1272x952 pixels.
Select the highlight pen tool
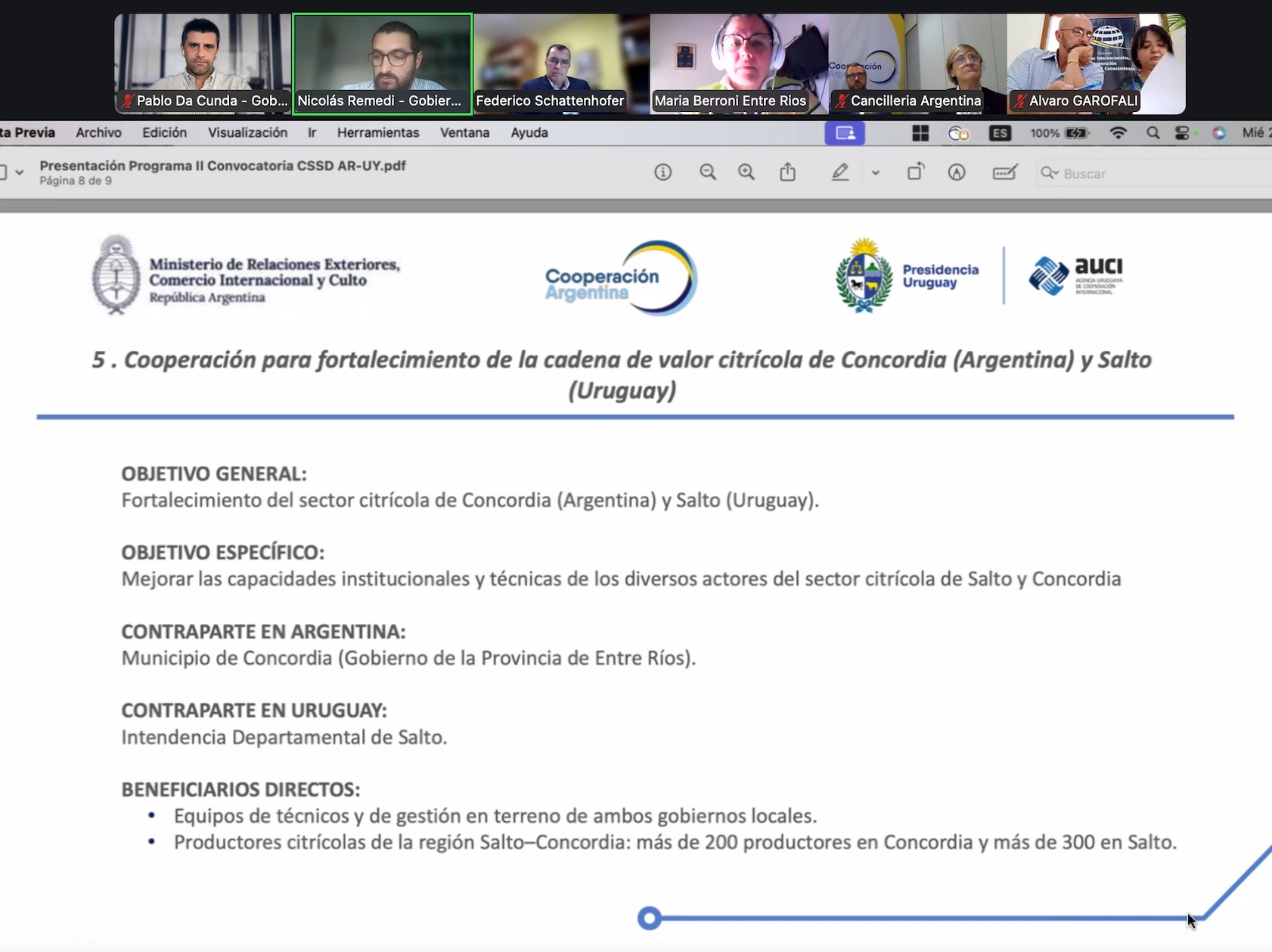pos(839,172)
